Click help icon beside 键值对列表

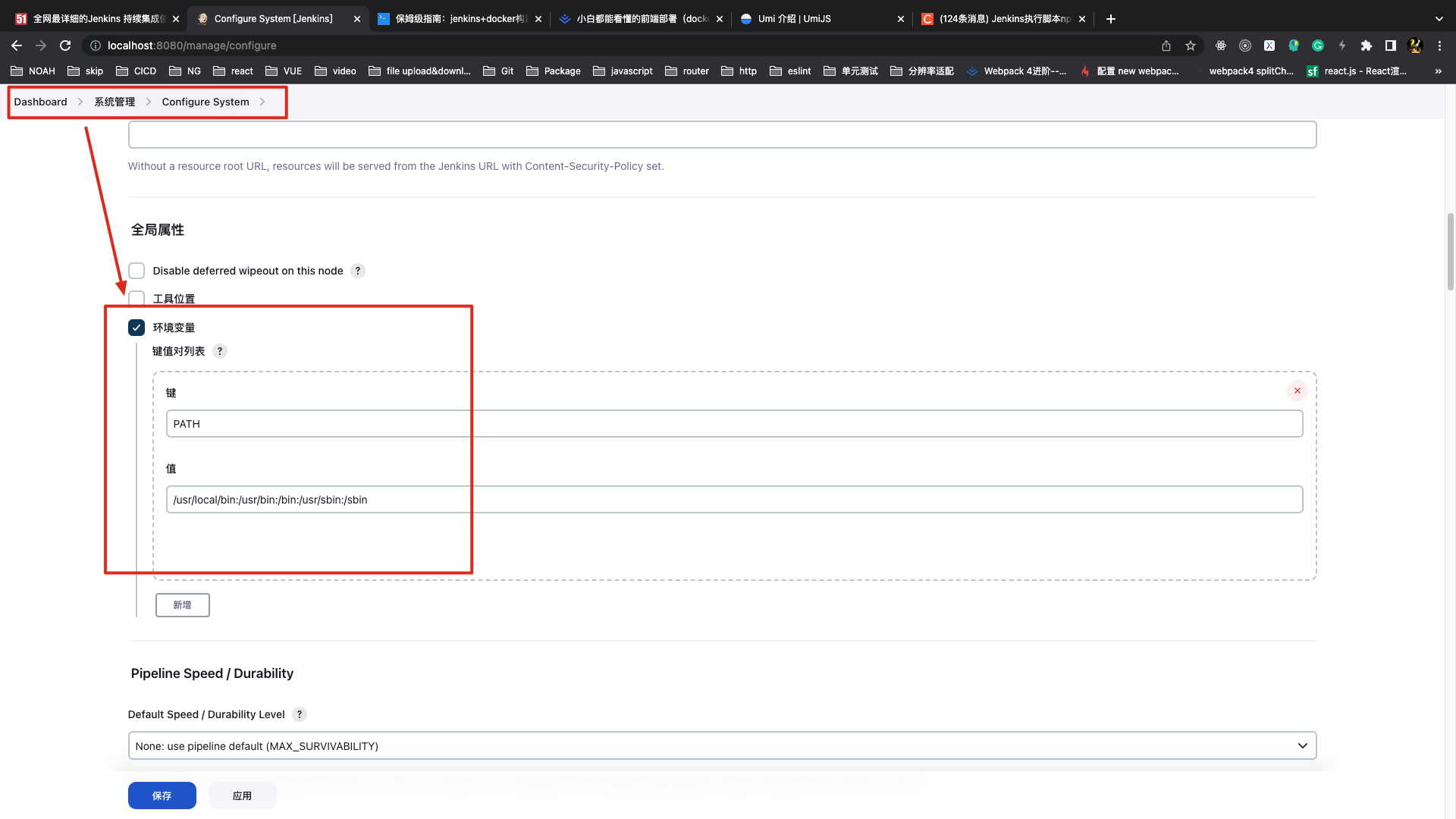pos(220,351)
